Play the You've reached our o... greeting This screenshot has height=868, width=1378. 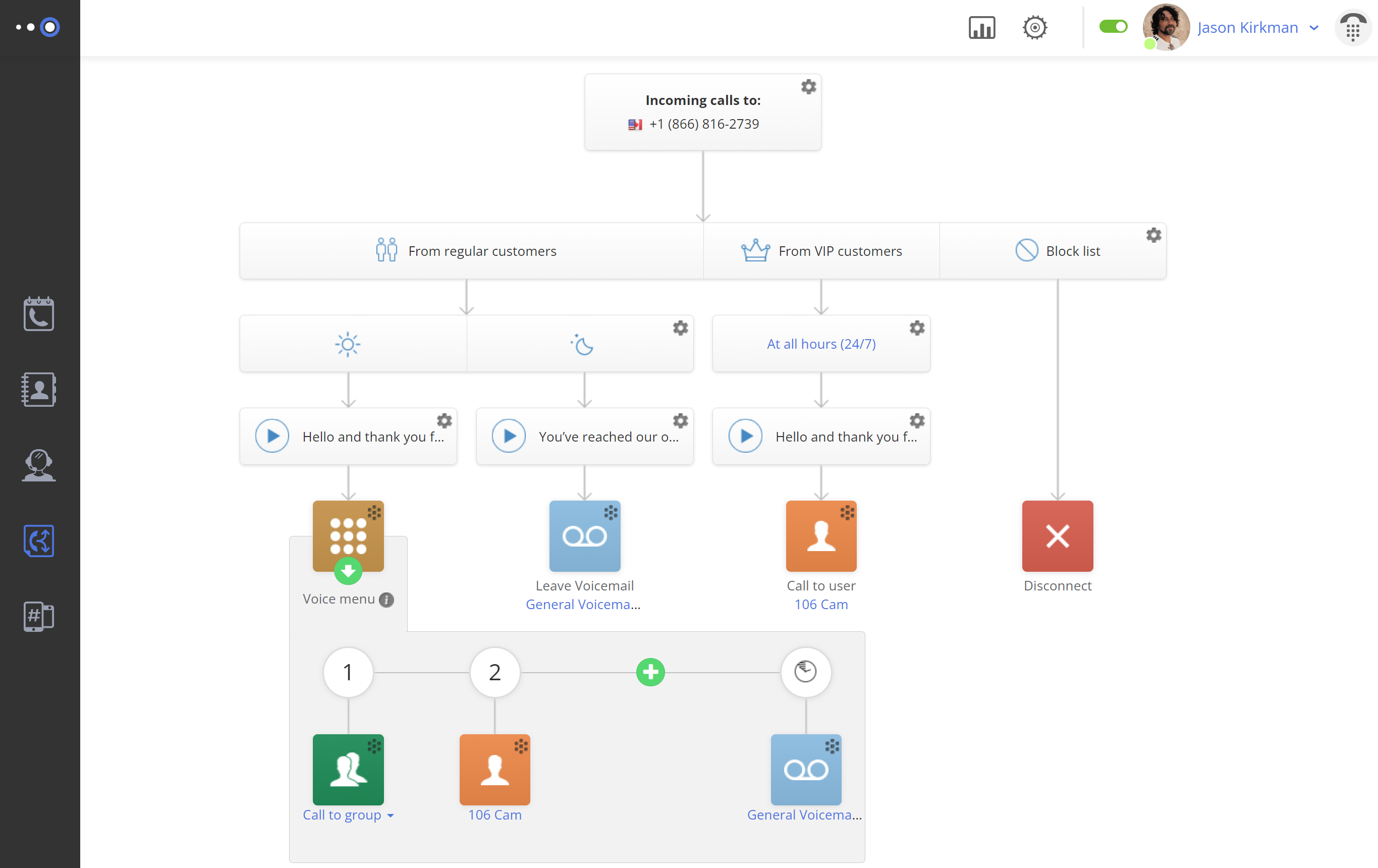(x=508, y=436)
